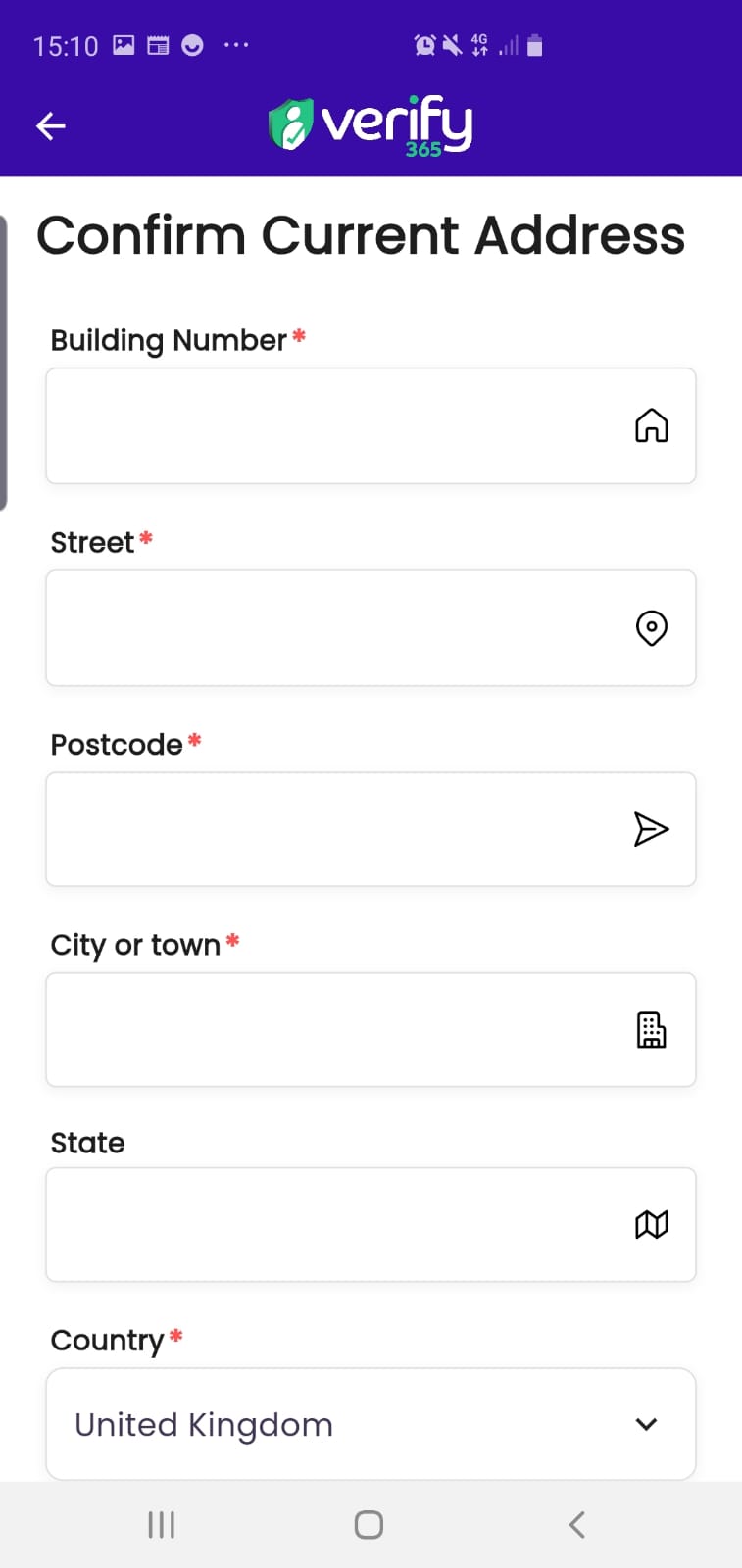Tap the Confirm Current Address heading
This screenshot has width=742, height=1568.
tap(361, 236)
